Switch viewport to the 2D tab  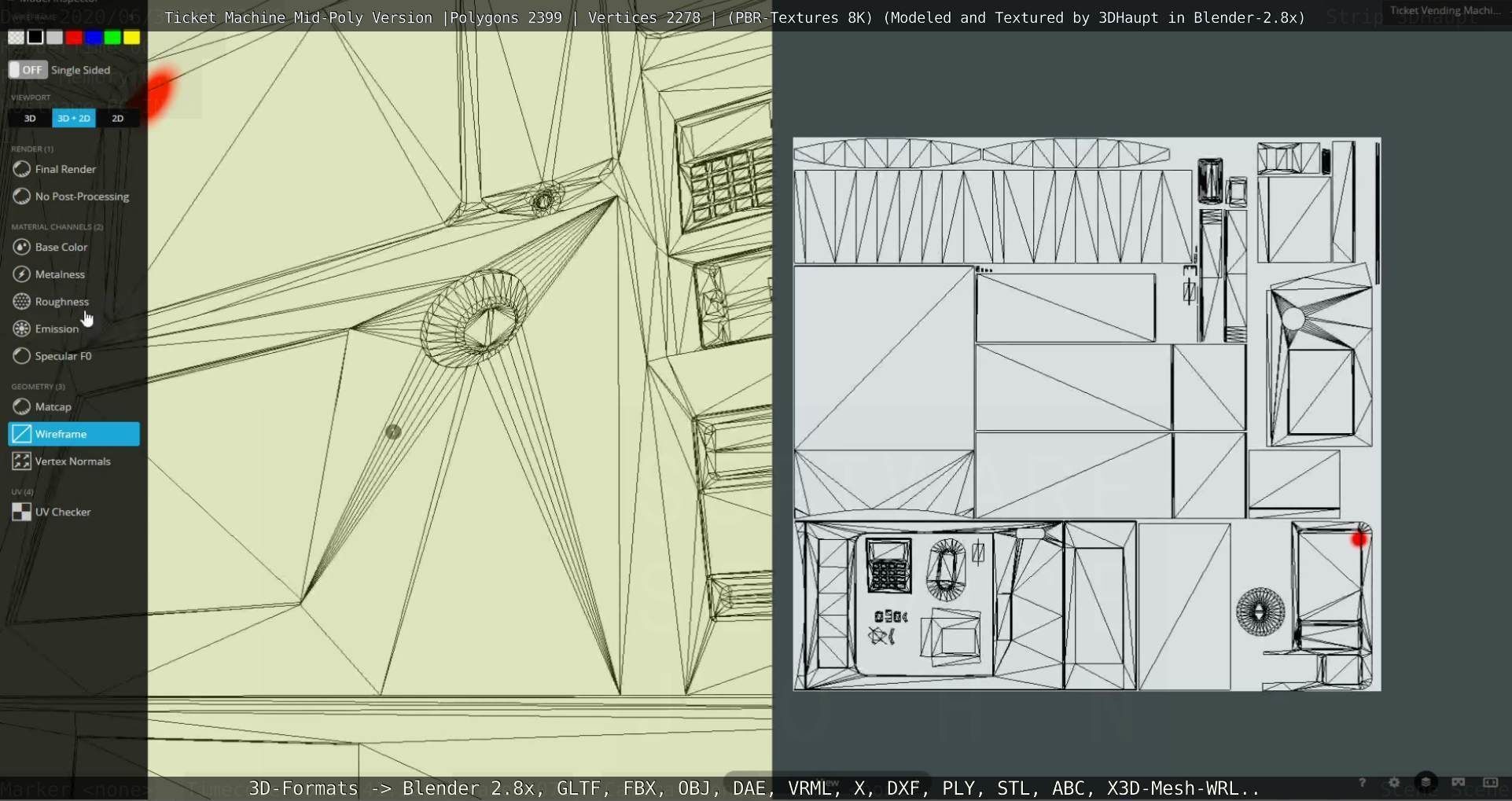click(x=118, y=118)
